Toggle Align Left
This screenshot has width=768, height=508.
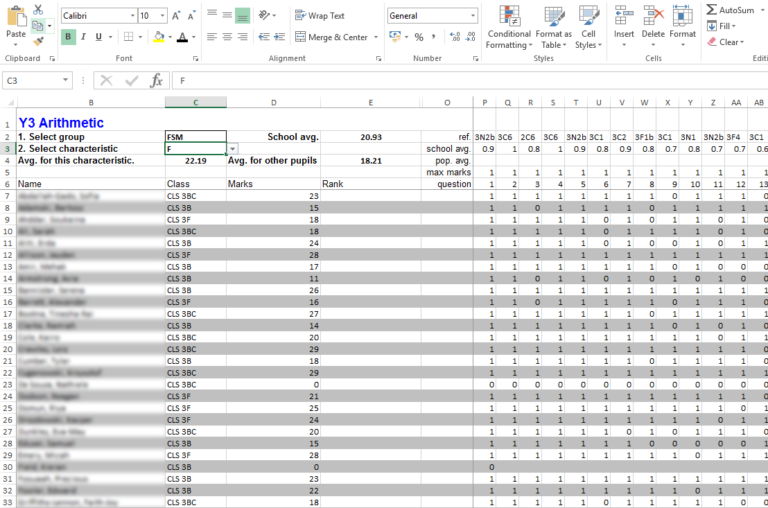(212, 37)
